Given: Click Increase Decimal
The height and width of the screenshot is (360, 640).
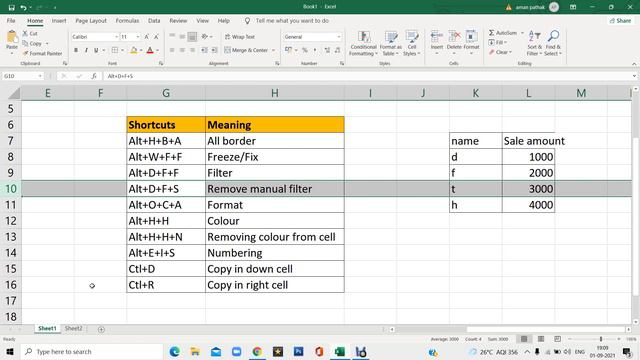Looking at the screenshot, I should (x=327, y=50).
